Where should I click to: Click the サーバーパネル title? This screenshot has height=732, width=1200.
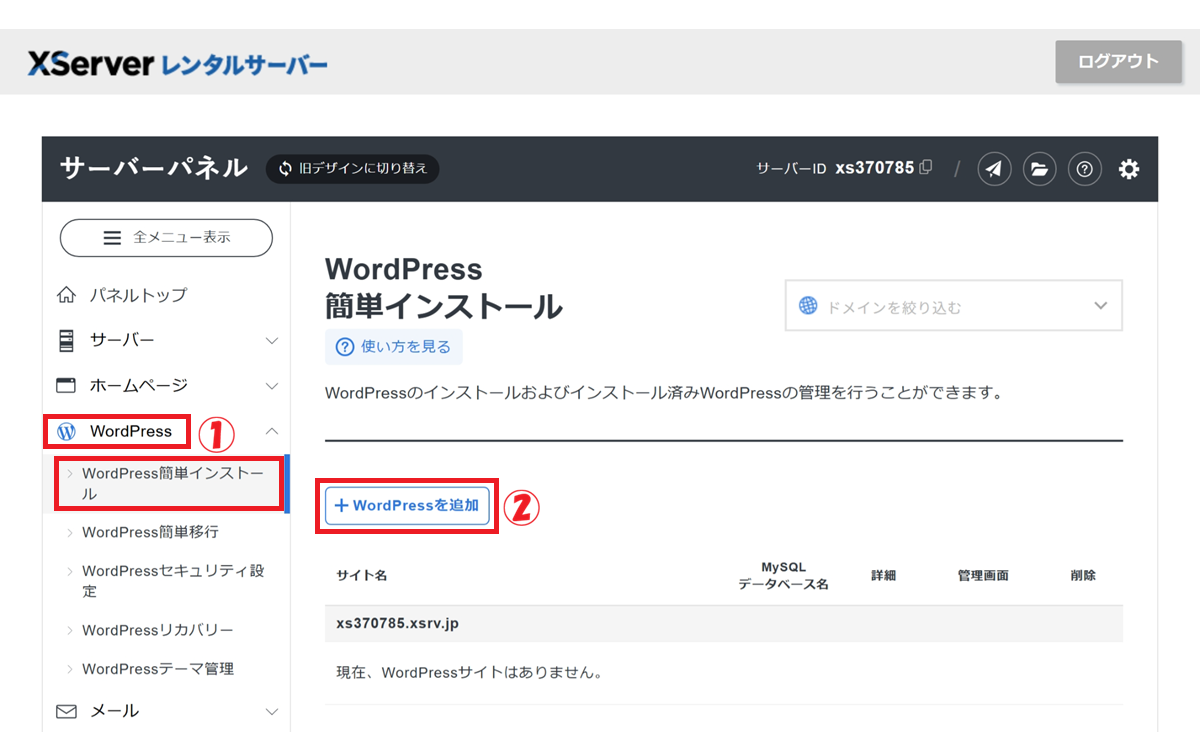tap(154, 168)
